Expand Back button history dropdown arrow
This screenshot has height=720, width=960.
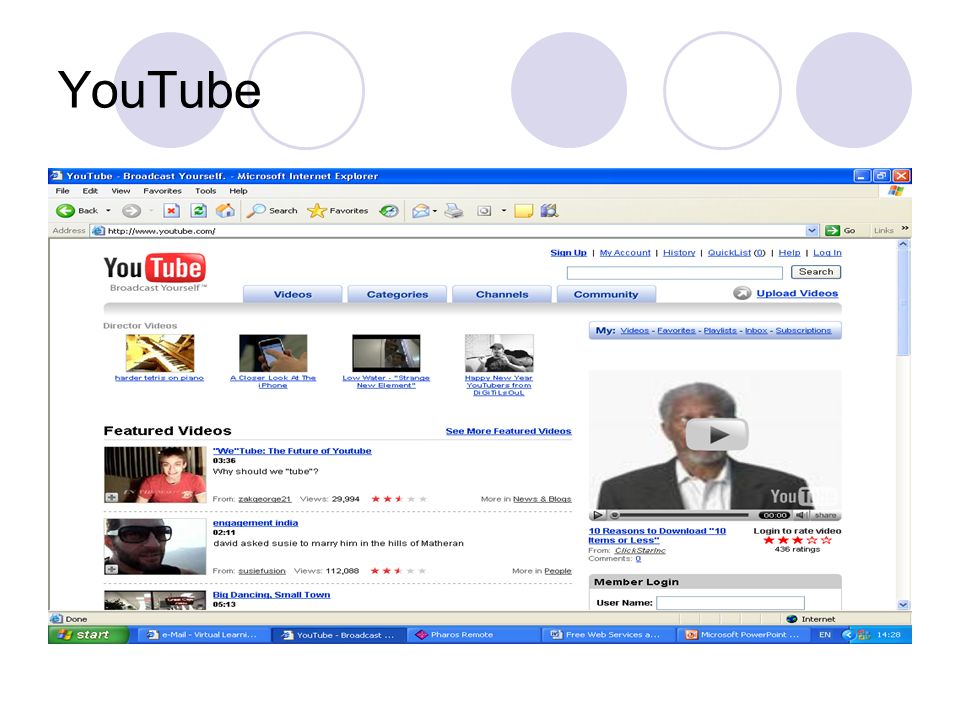coord(108,211)
